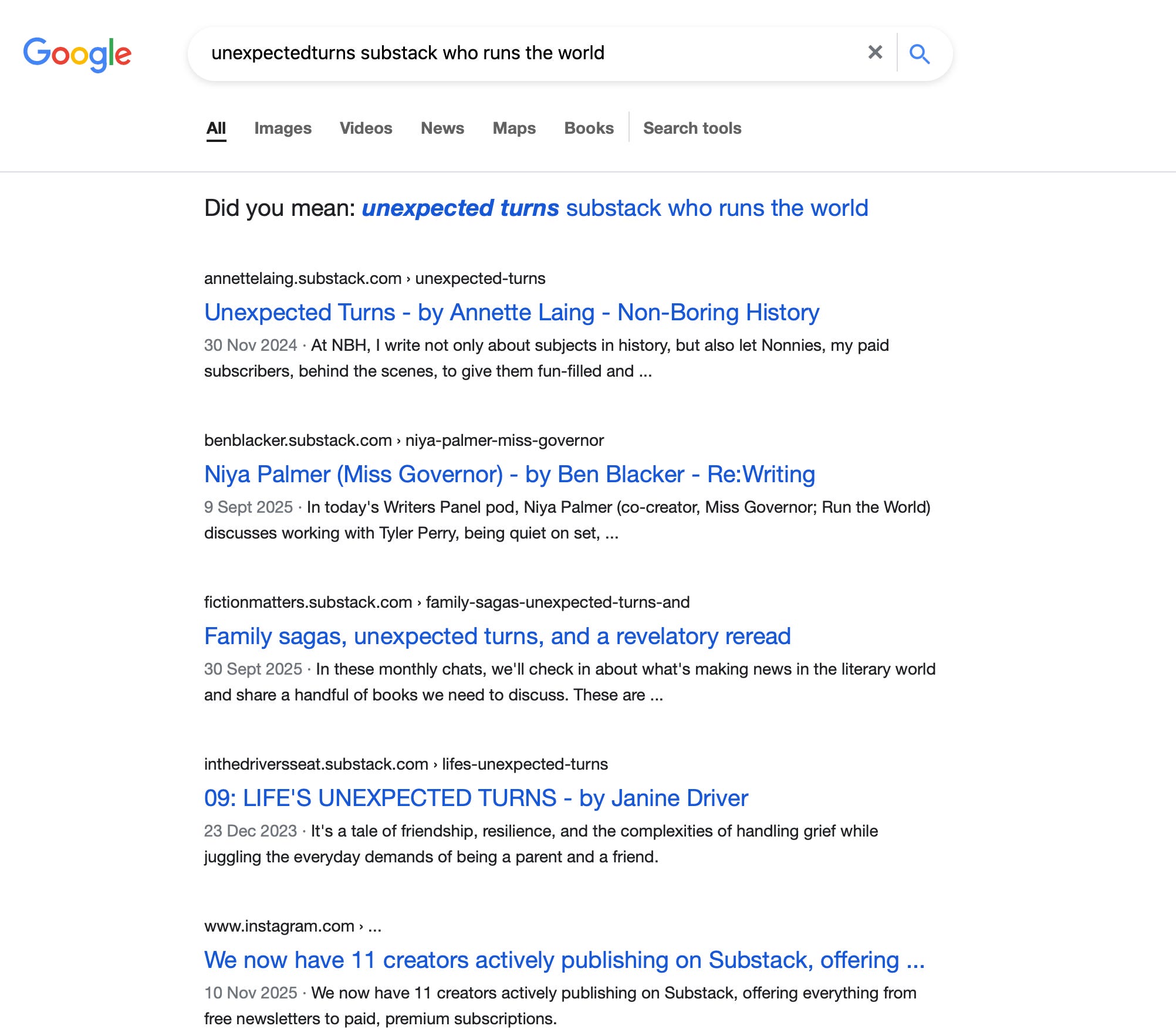The height and width of the screenshot is (1036, 1176).
Task: Open Unexpected Turns by Annette Laing result
Action: pos(511,312)
